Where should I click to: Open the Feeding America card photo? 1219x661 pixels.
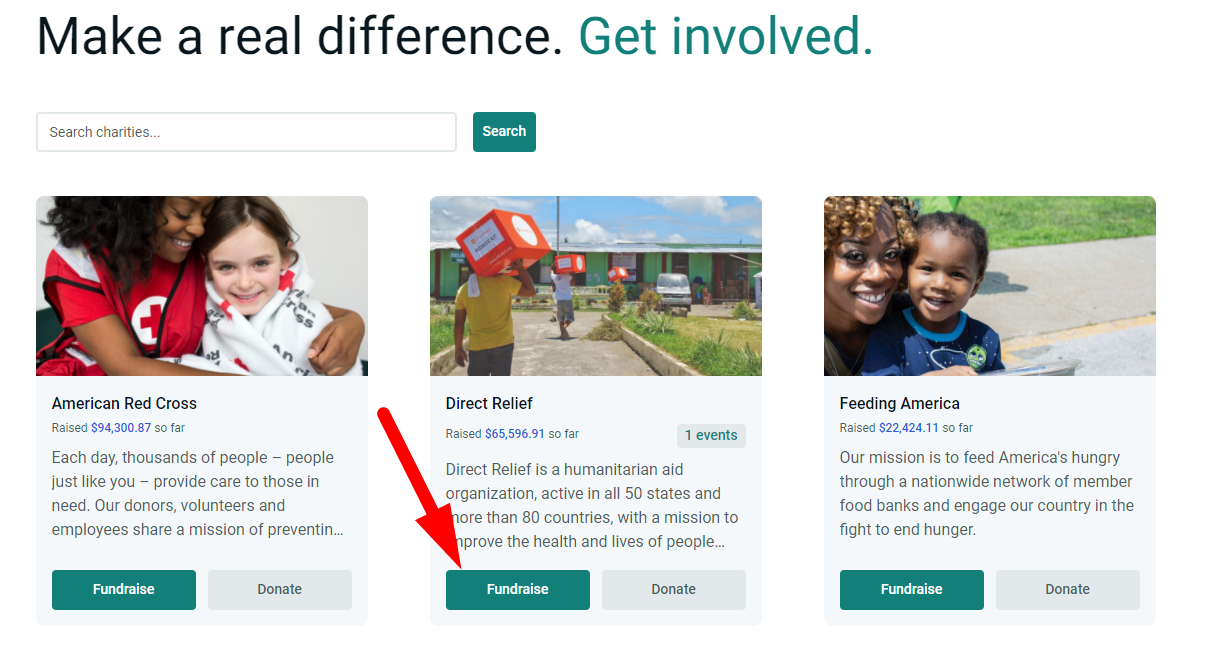point(990,286)
